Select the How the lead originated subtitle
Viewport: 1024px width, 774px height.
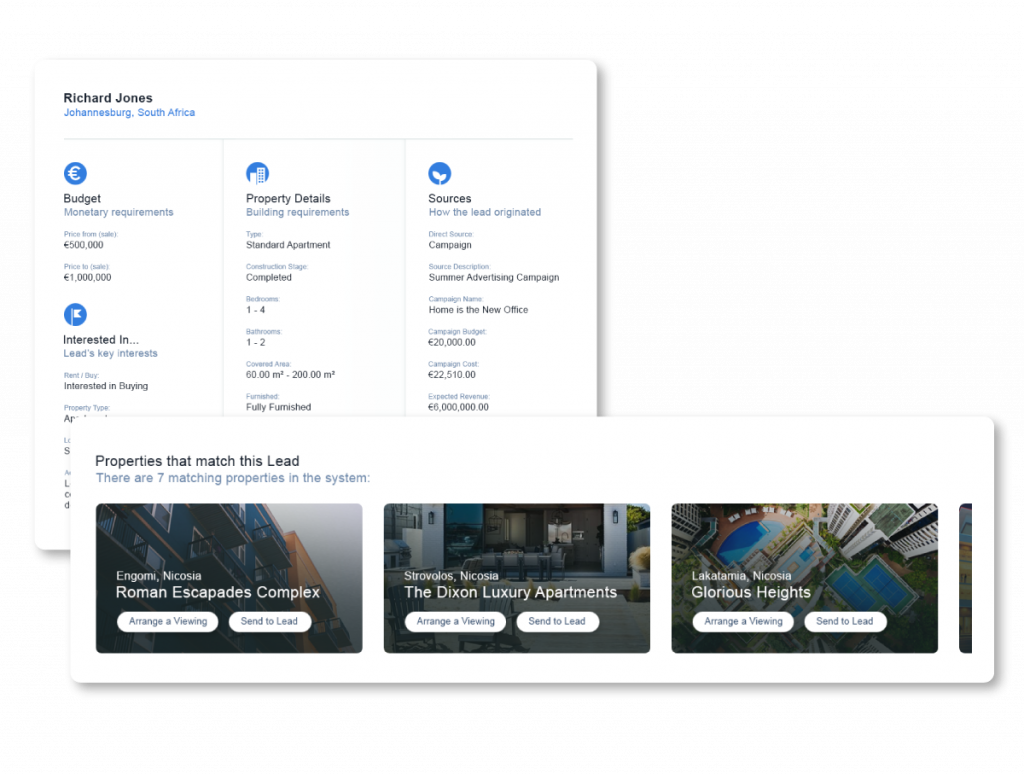(485, 212)
